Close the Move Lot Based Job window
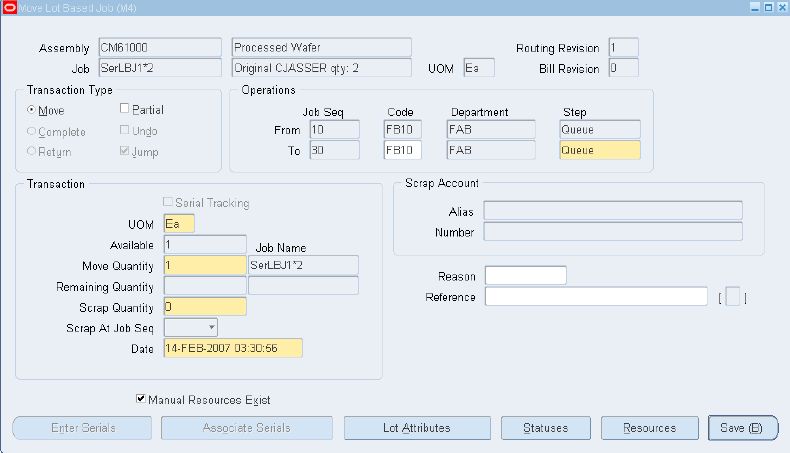 [x=782, y=7]
